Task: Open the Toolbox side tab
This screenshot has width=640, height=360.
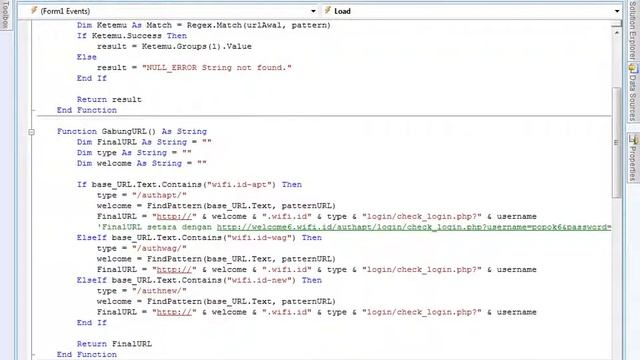Action: tap(5, 15)
